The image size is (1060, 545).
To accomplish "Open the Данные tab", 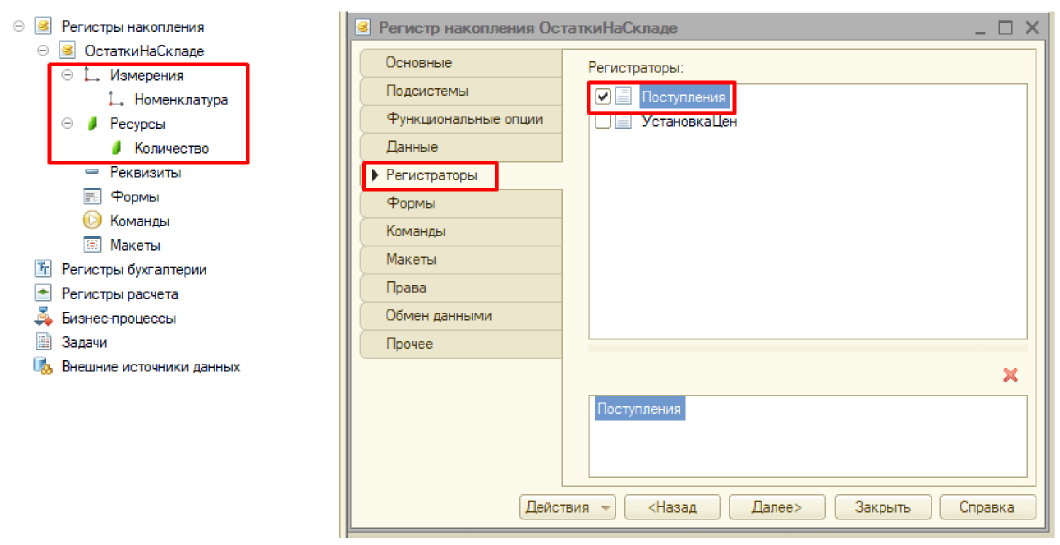I will (x=461, y=147).
